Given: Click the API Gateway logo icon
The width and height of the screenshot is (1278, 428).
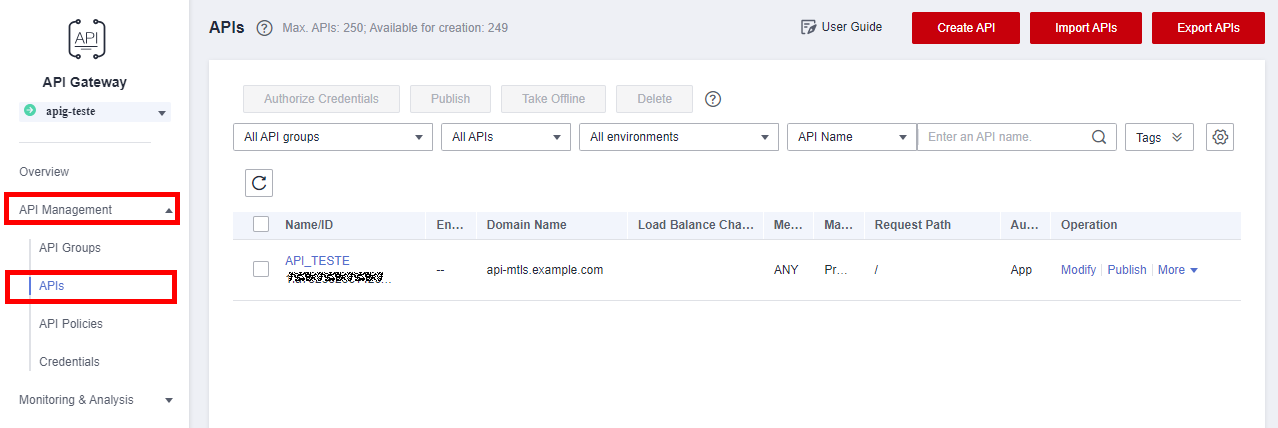Looking at the screenshot, I should [x=85, y=40].
